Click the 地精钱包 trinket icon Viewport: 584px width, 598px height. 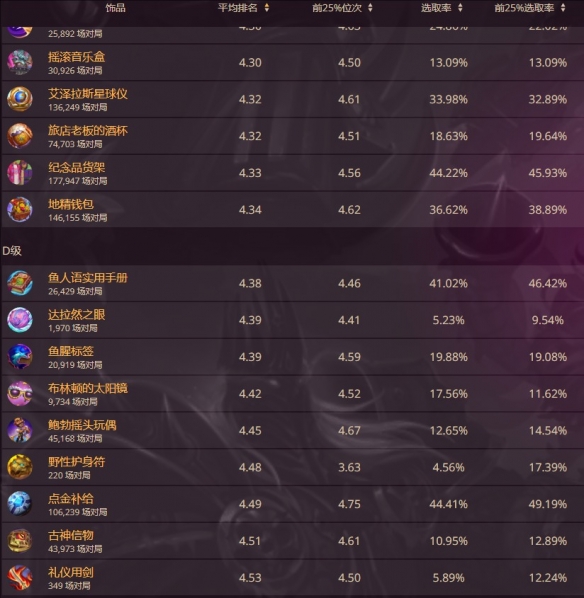19,209
